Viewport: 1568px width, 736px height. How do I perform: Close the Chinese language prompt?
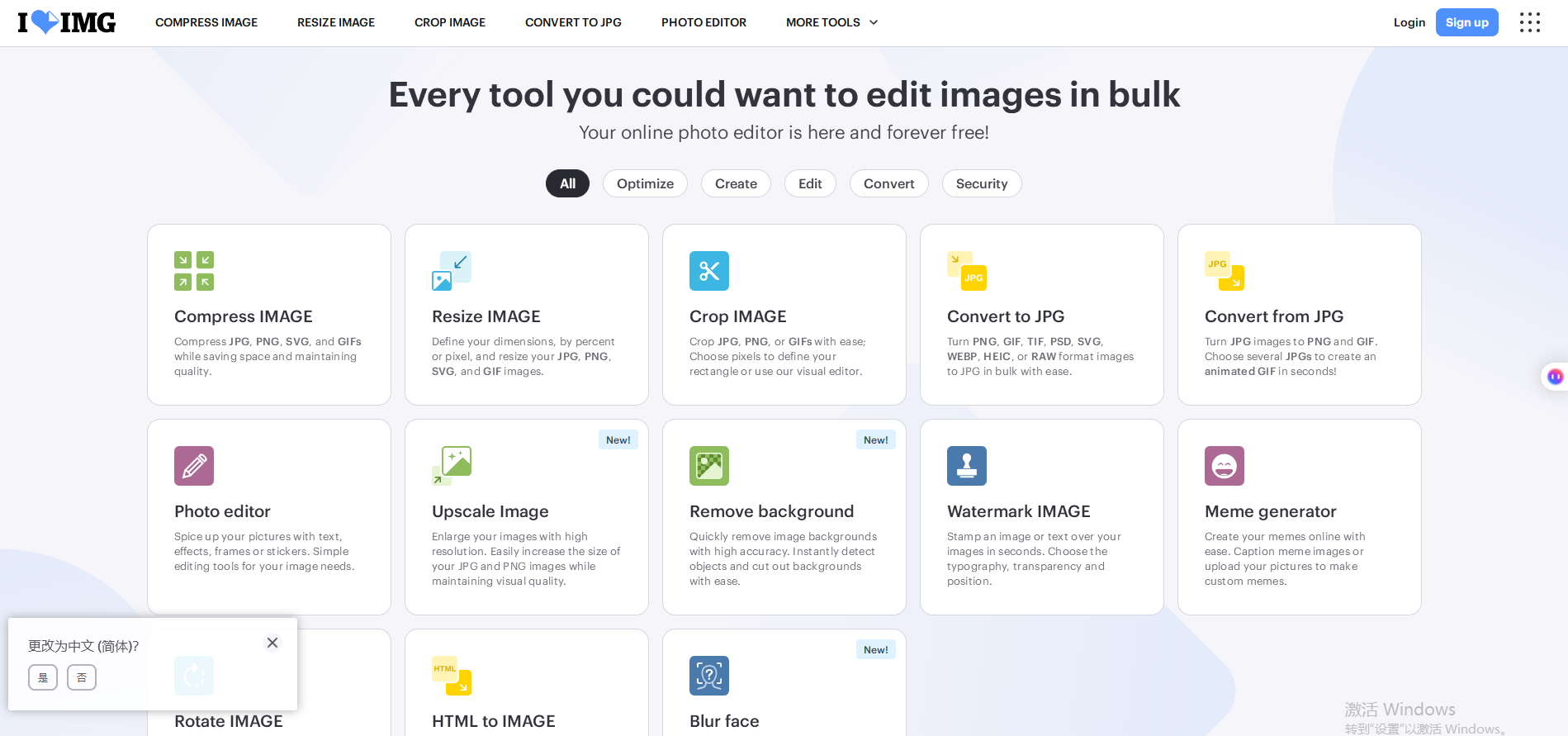coord(272,643)
